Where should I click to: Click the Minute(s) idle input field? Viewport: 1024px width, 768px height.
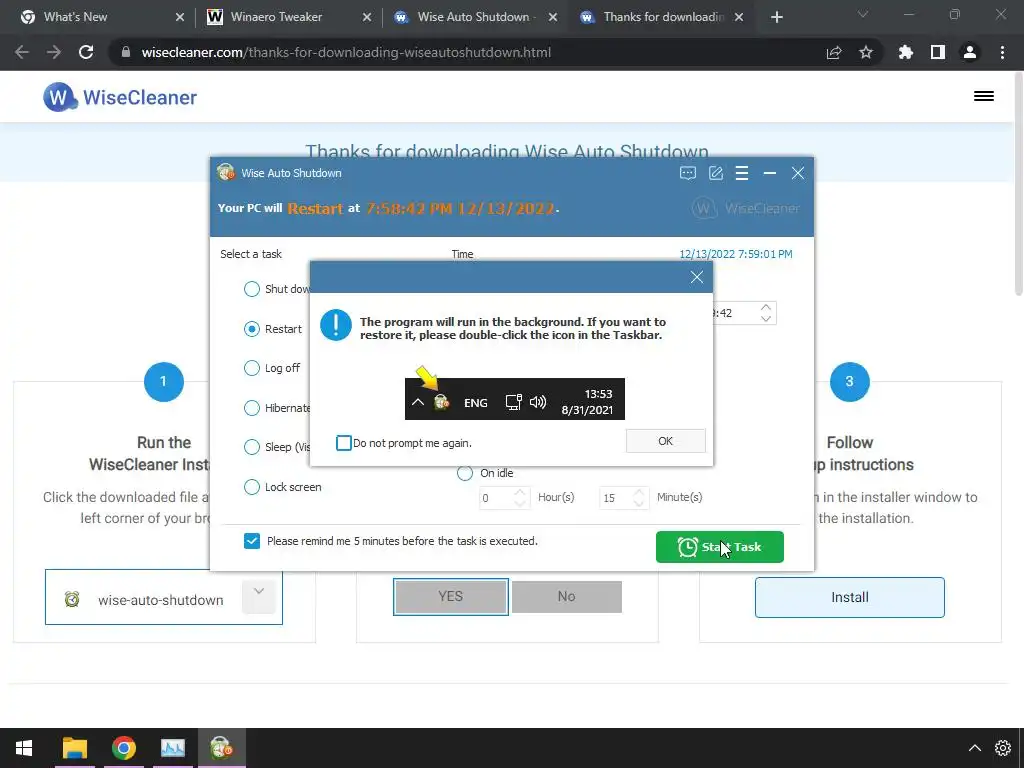tap(616, 498)
